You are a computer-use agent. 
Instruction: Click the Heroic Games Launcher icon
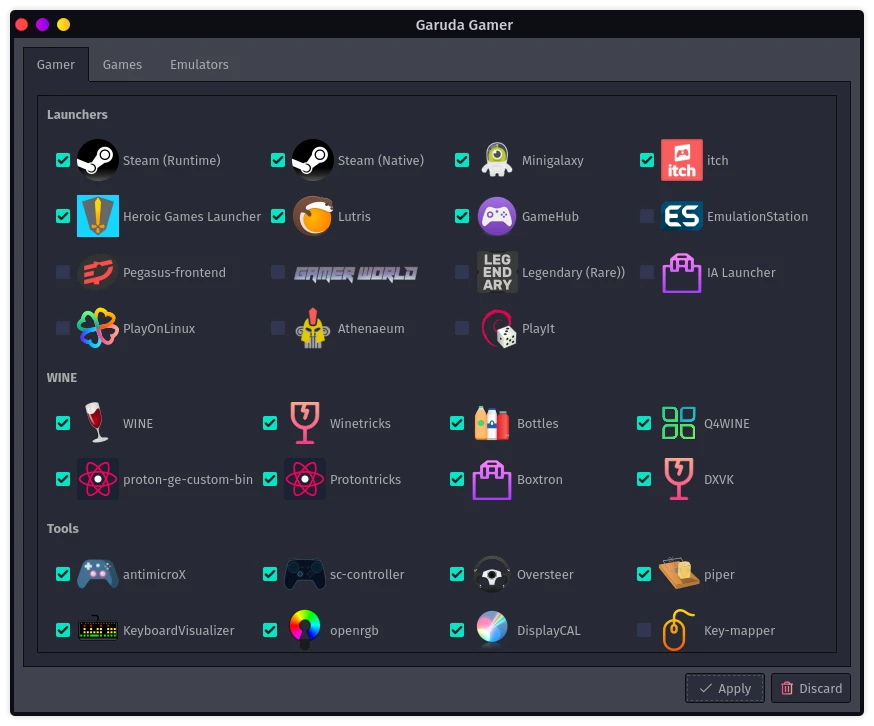coord(98,216)
